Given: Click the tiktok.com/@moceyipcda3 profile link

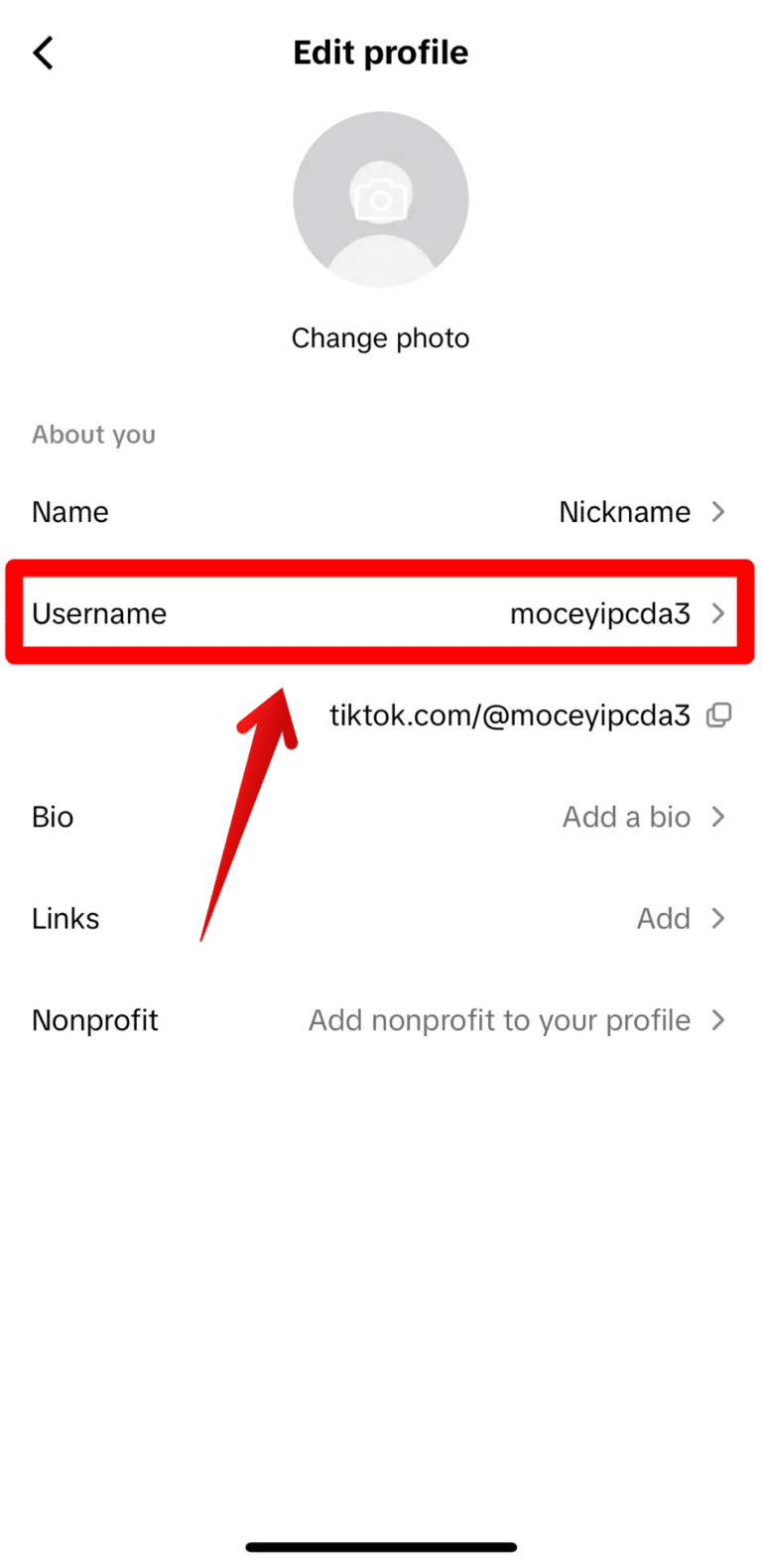Looking at the screenshot, I should click(x=509, y=715).
